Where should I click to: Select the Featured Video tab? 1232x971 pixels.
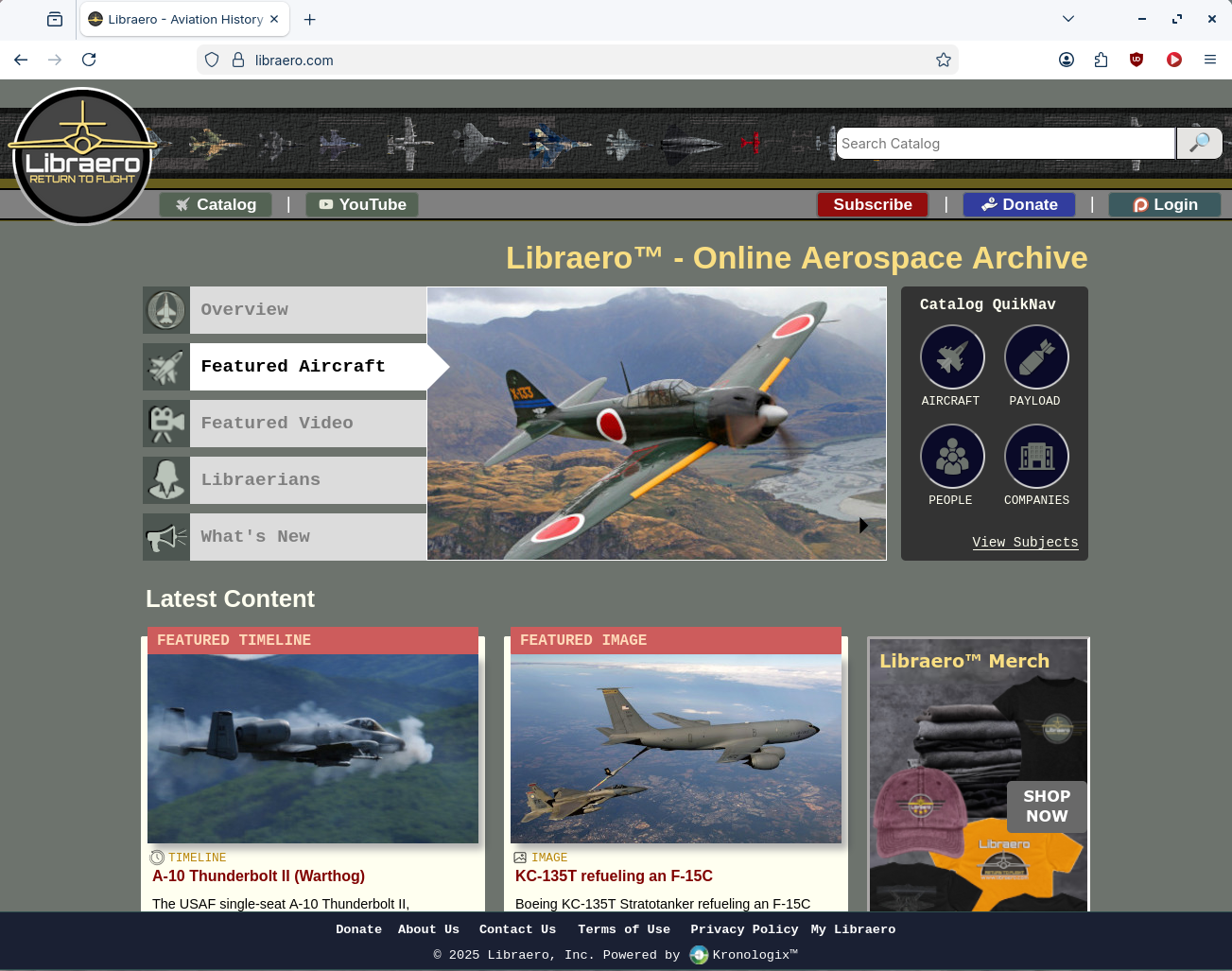tap(307, 424)
